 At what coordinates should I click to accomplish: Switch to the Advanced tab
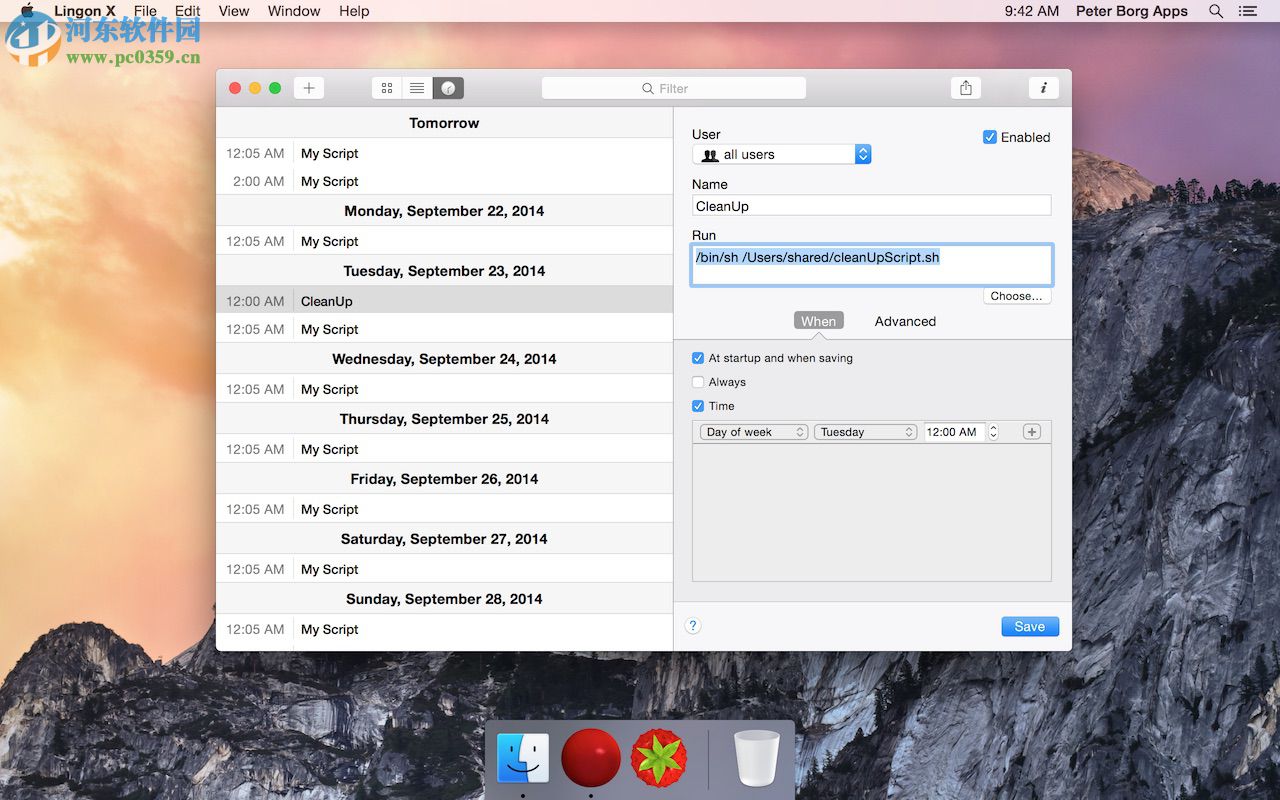coord(905,321)
